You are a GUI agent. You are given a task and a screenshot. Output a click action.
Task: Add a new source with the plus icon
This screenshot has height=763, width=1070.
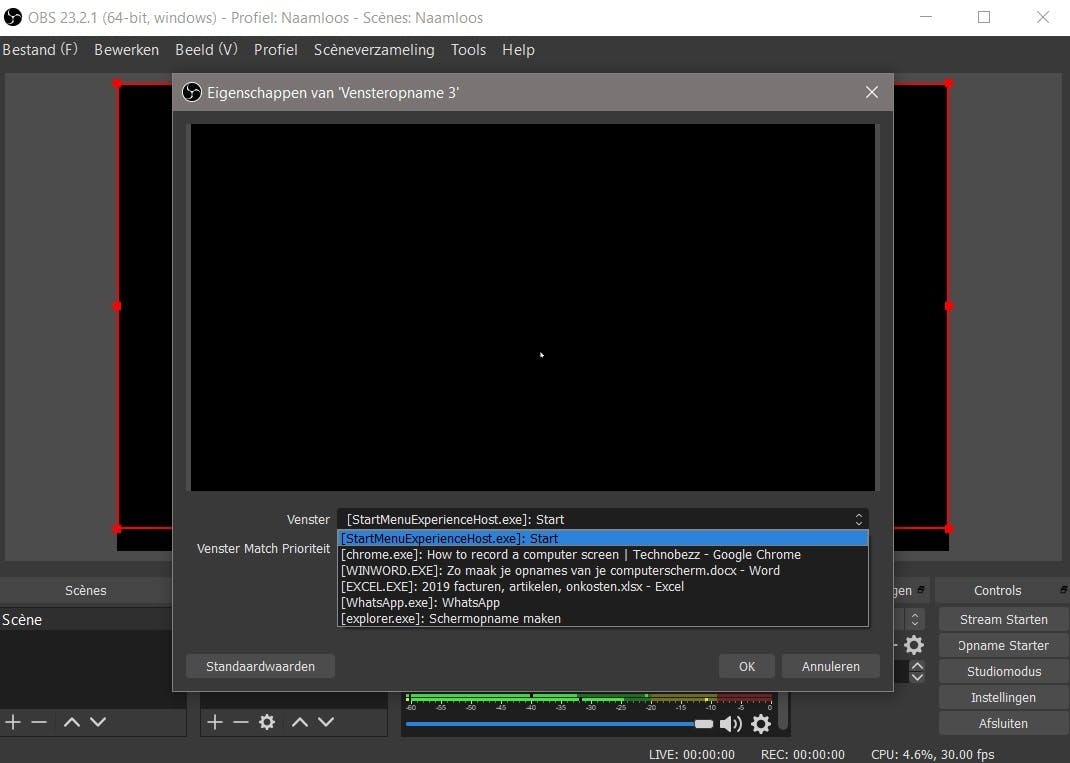point(214,722)
